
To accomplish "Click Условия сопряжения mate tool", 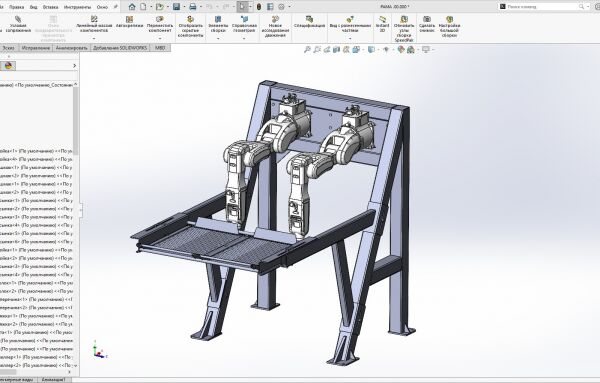I will point(18,24).
